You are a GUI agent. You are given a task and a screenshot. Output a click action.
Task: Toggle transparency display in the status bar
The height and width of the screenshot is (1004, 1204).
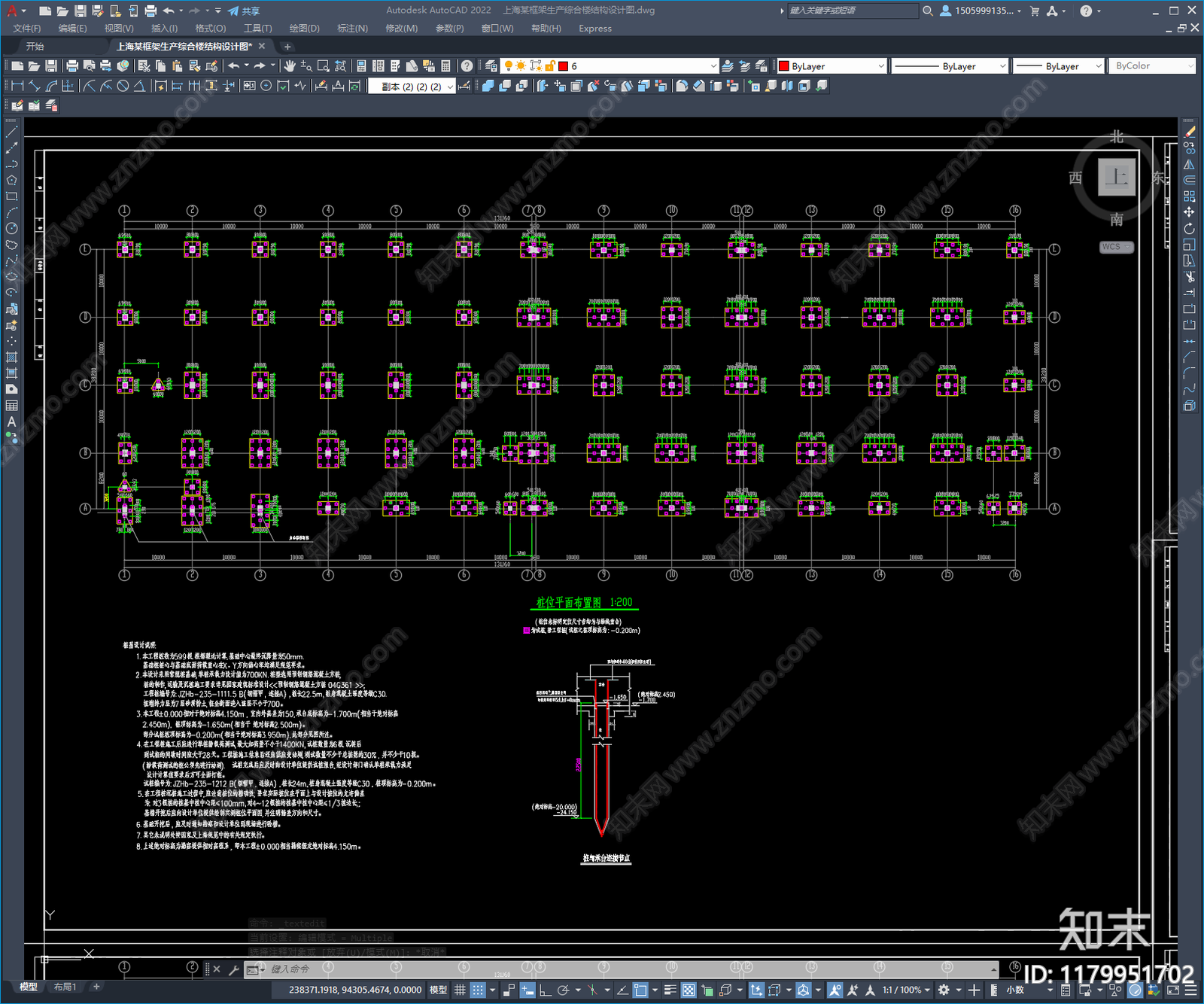689,990
